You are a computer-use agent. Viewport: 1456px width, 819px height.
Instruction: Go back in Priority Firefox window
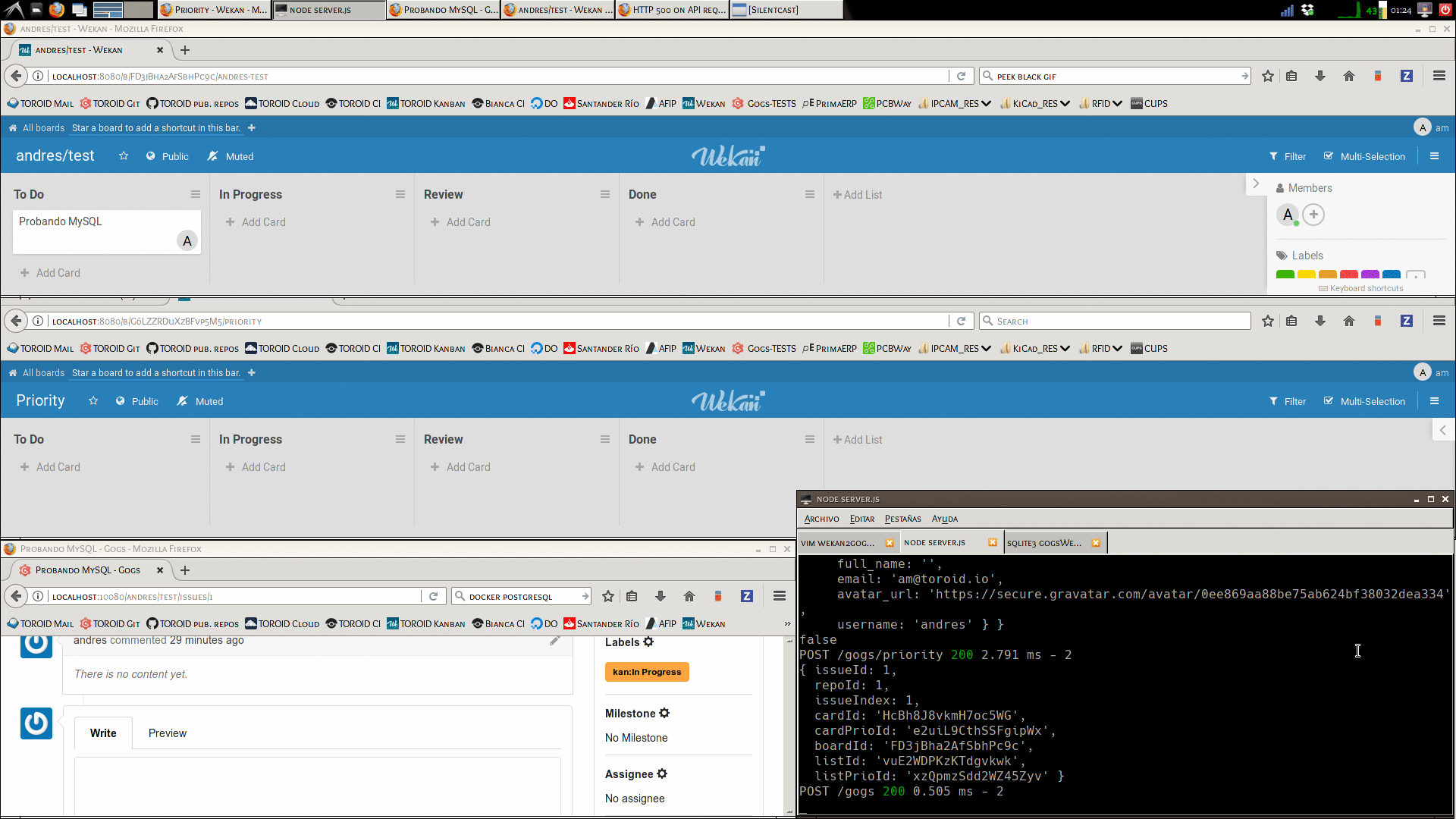[16, 322]
